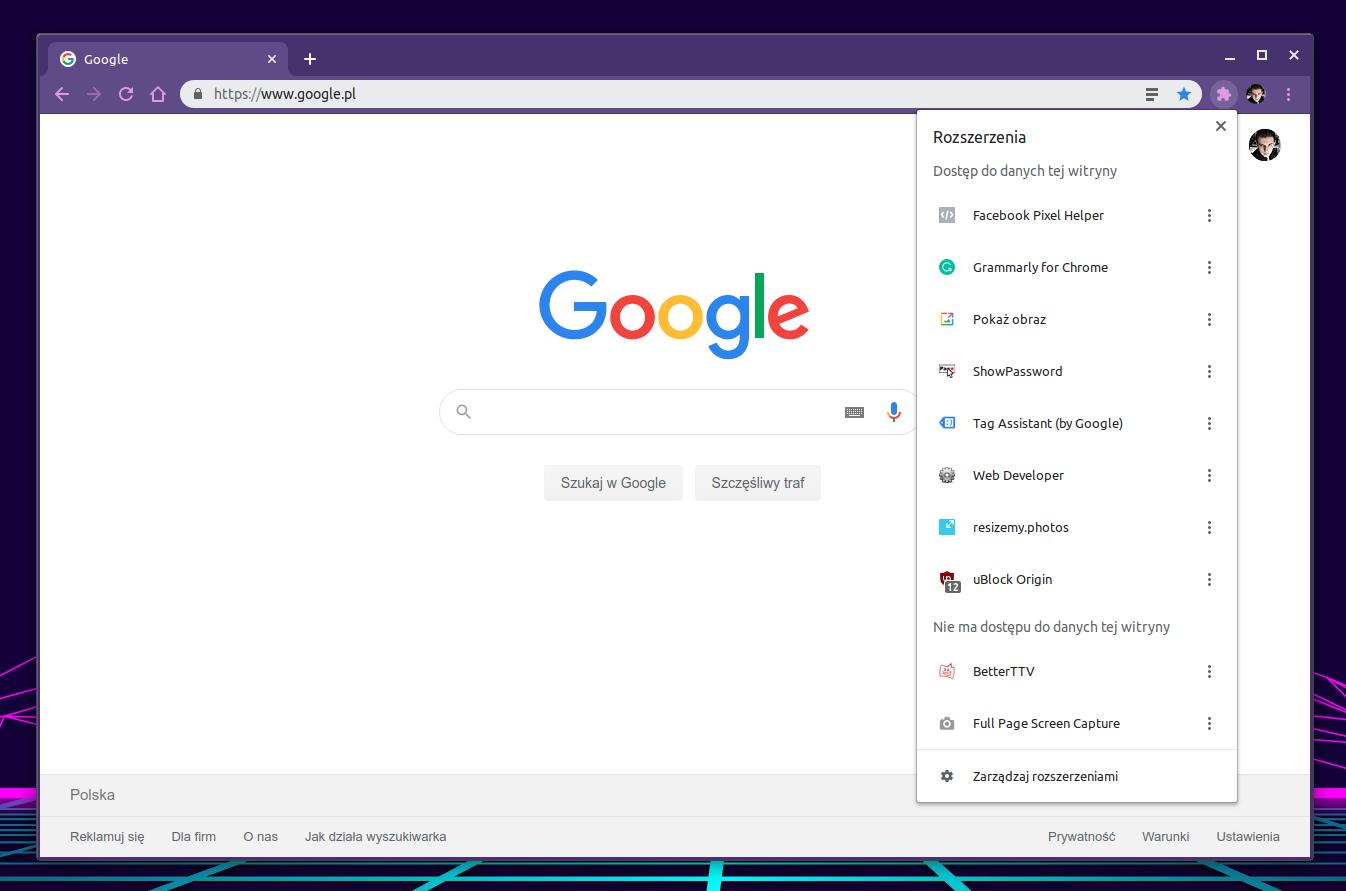Click the search magnifier icon
1346x891 pixels.
point(463,411)
